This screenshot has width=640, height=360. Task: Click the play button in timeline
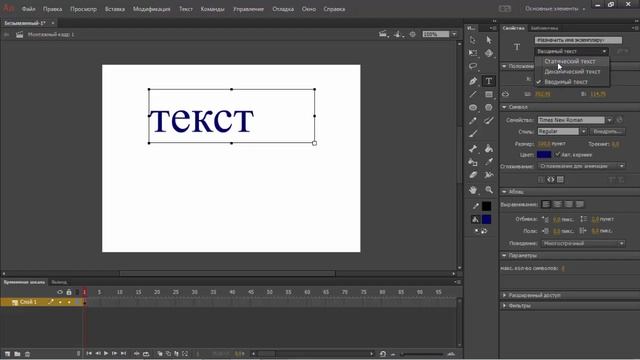106,353
